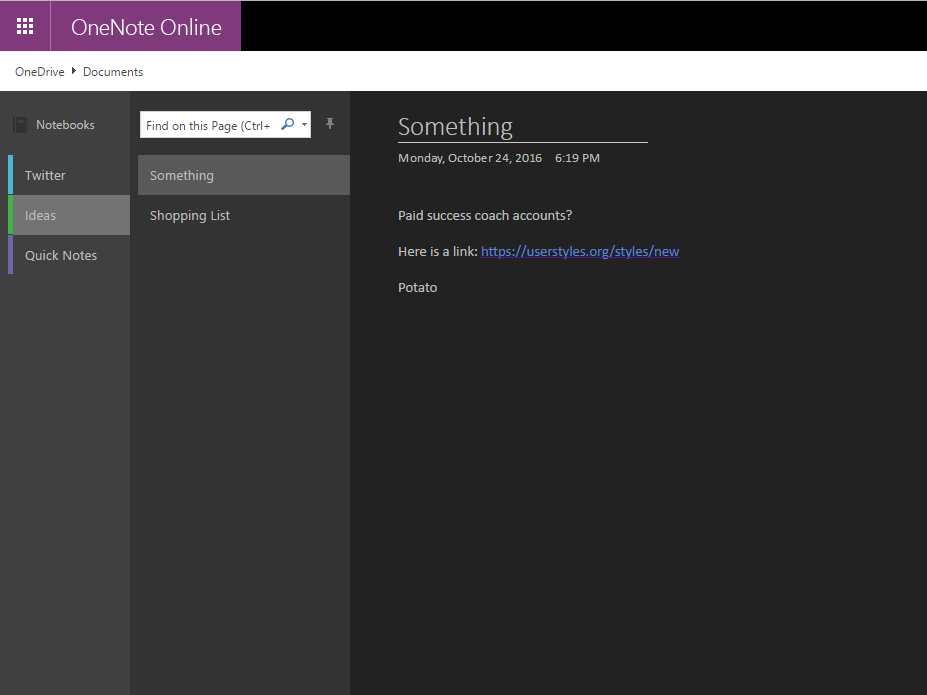Viewport: 927px width, 695px height.
Task: Open the Ideas notebook
Action: tap(40, 214)
